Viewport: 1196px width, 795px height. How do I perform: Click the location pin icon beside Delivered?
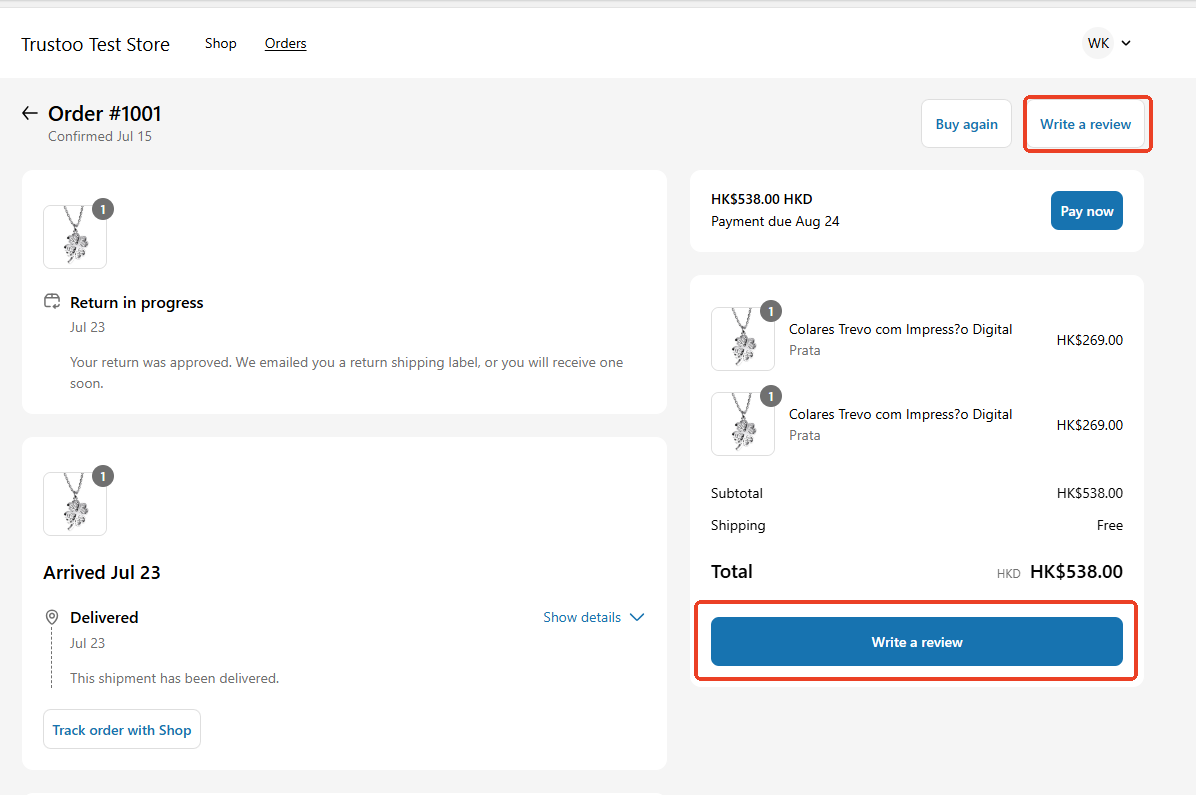51,617
